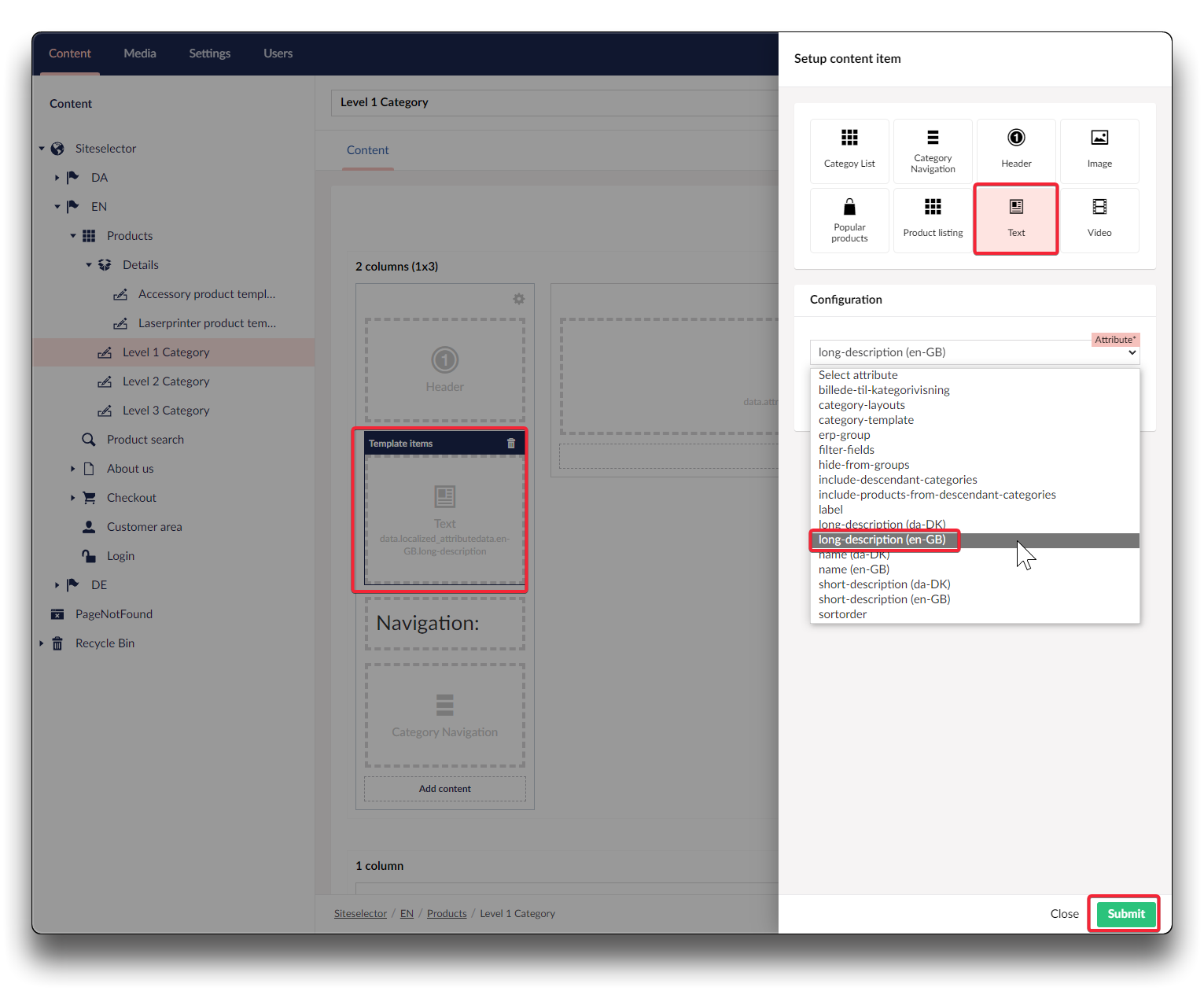
Task: Pick the Video content type tile
Action: 1099,220
